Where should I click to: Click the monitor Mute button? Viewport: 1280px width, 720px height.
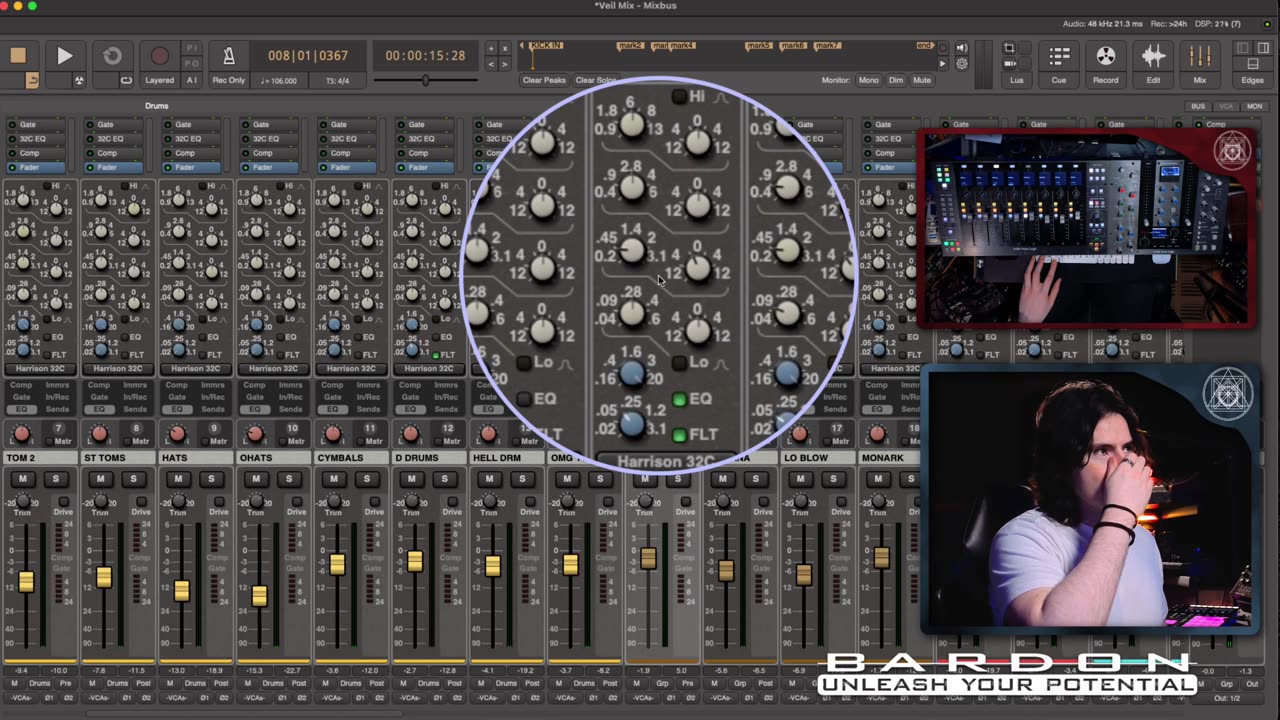922,80
